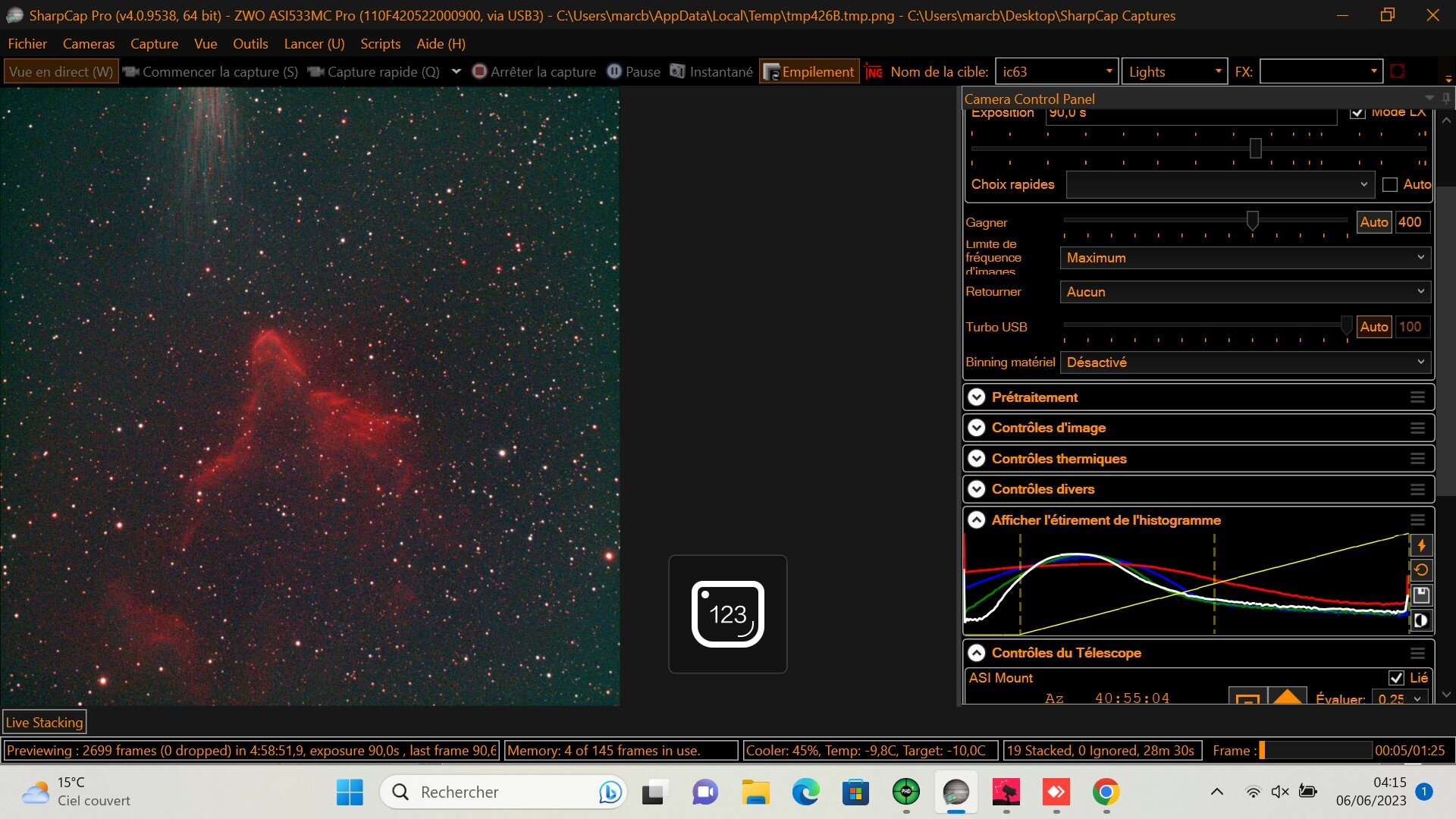
Task: Click the Auto button next to Gagner
Action: pyautogui.click(x=1373, y=222)
